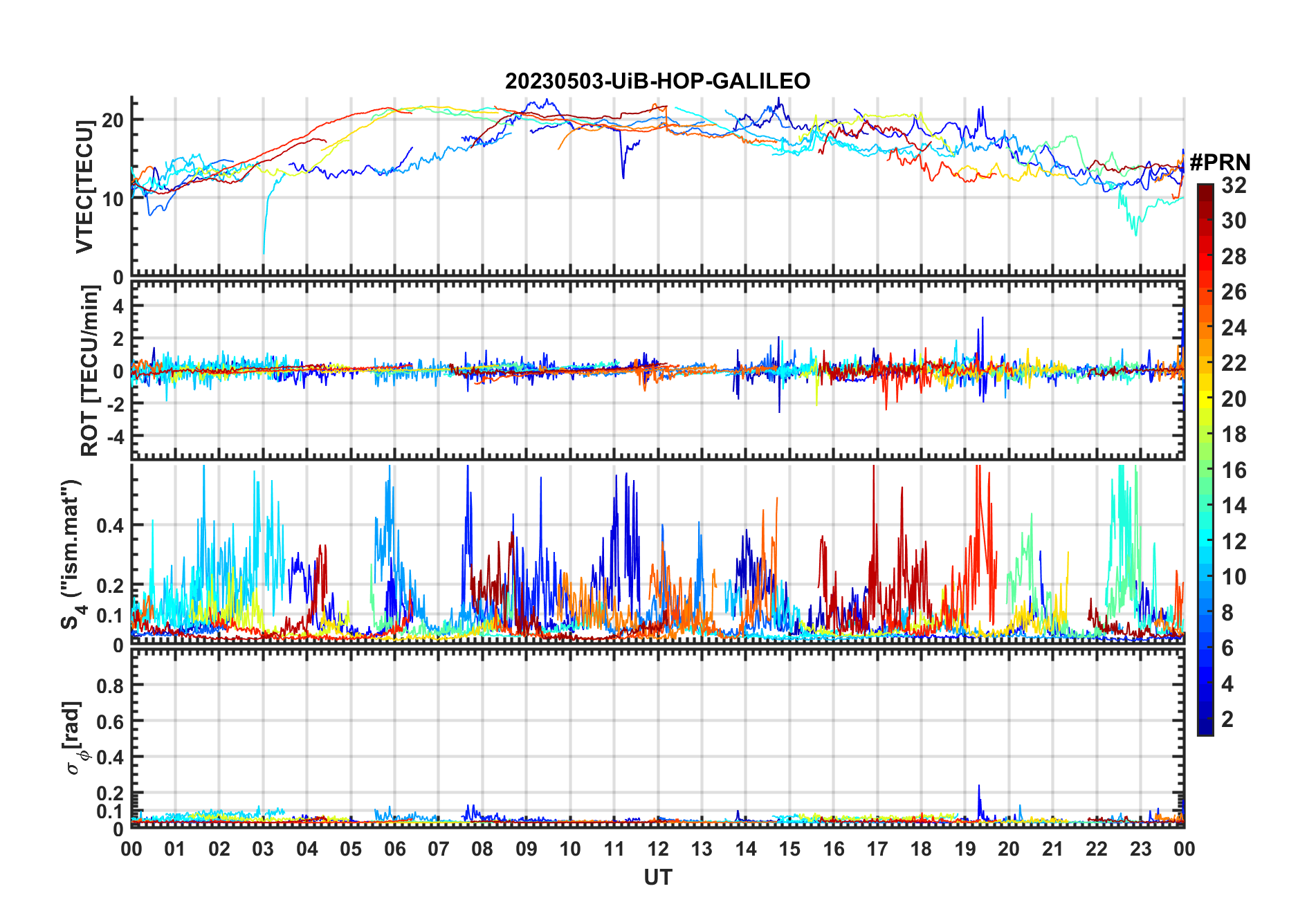Viewport: 1316px width, 920px height.
Task: Click the colorbar at PRN 2 dark blue
Action: point(1205,719)
